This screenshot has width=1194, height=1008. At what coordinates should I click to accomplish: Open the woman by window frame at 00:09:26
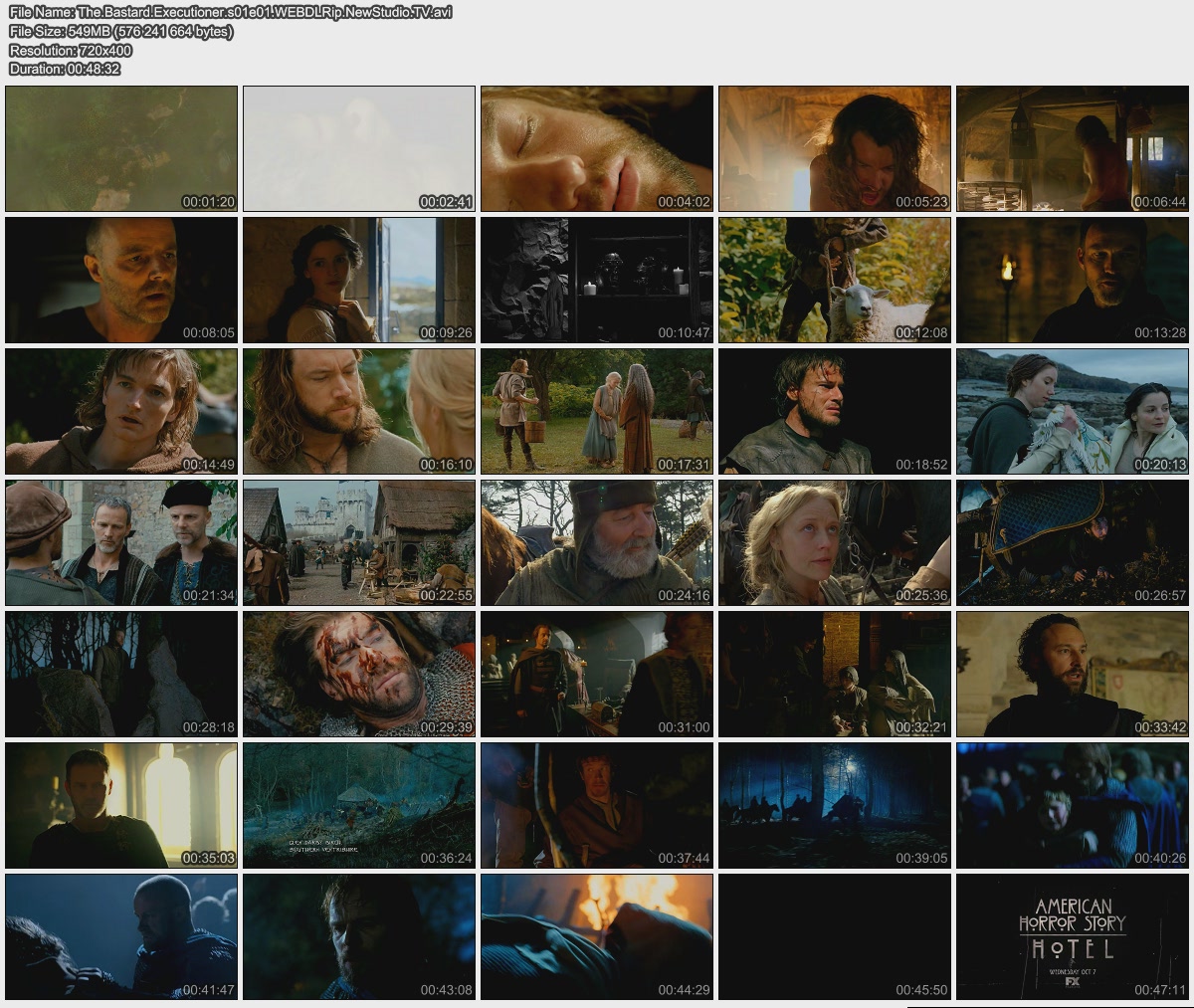tap(359, 280)
